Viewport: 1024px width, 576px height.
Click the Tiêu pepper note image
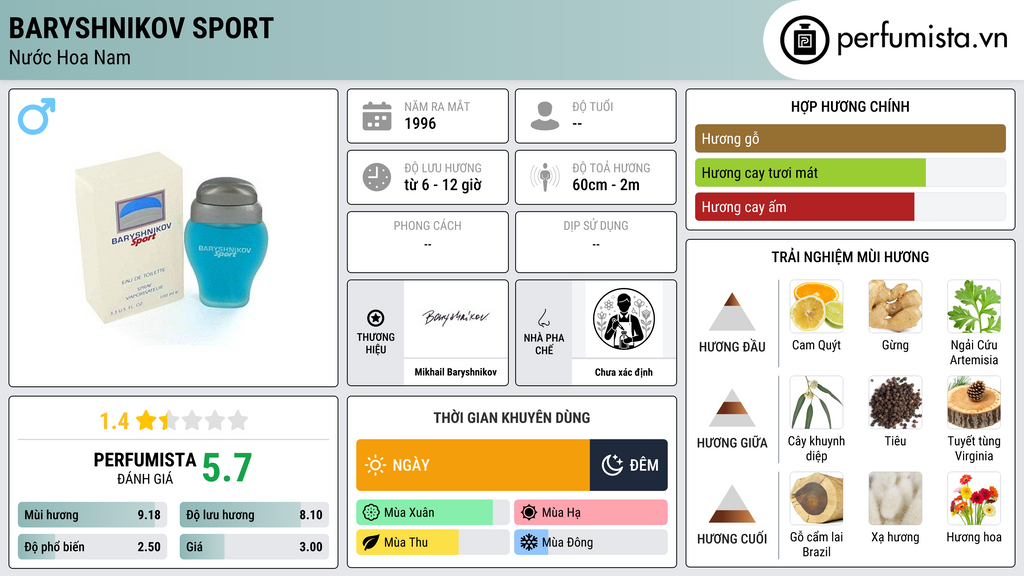coord(895,402)
